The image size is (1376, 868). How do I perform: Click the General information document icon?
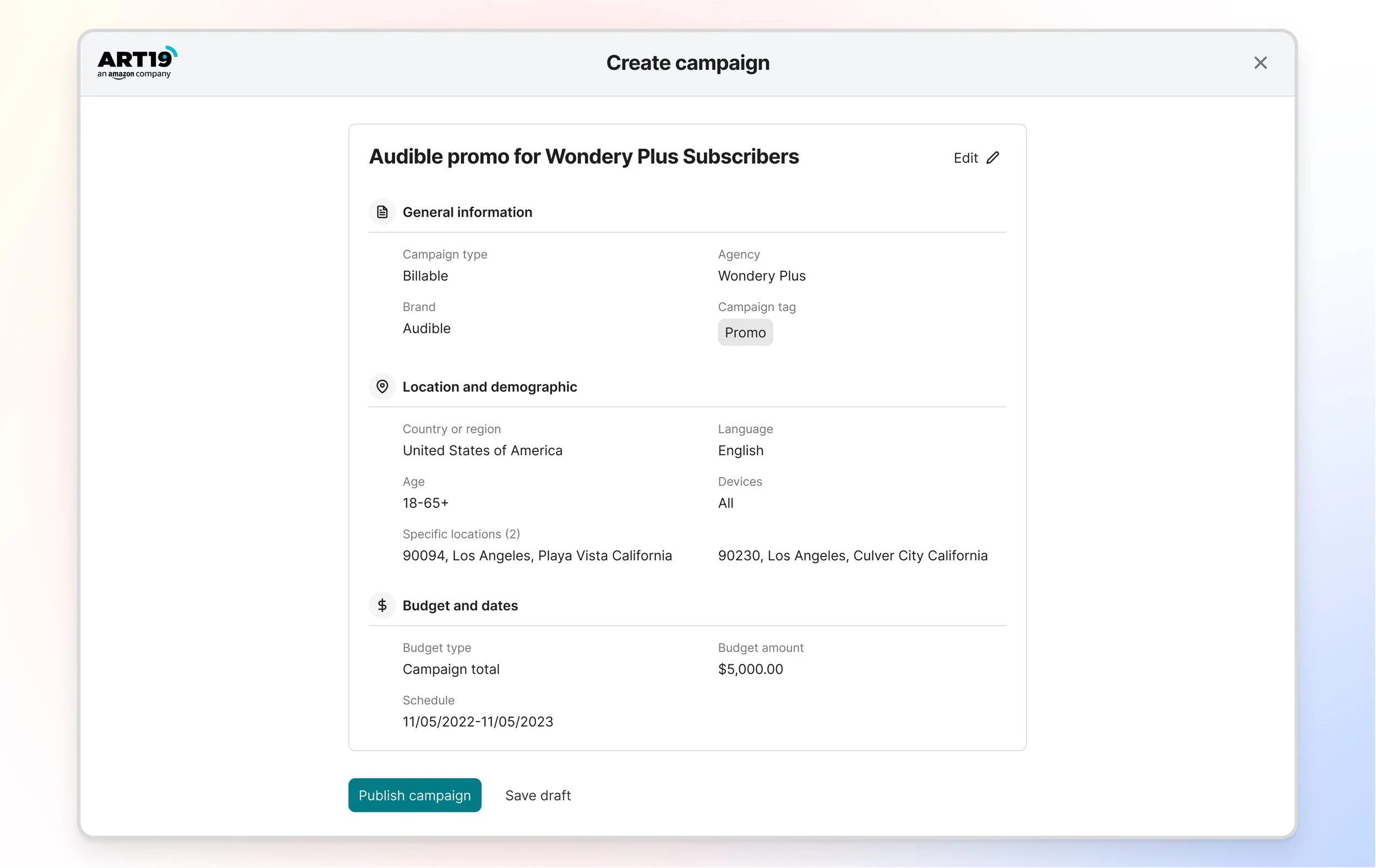(x=383, y=212)
